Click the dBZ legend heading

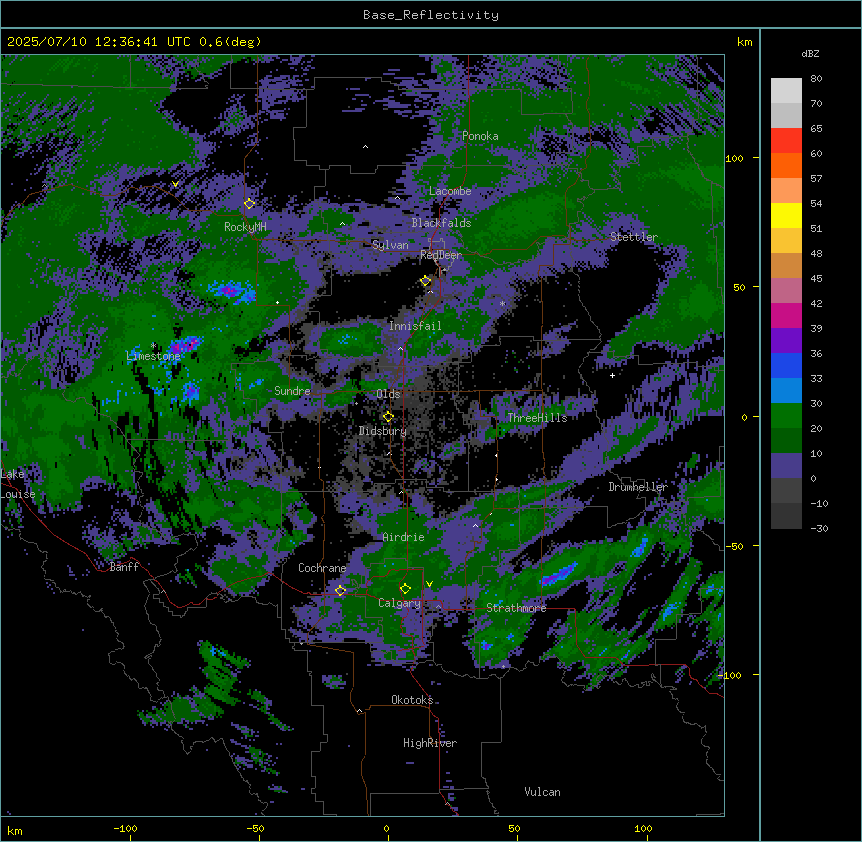pyautogui.click(x=810, y=54)
